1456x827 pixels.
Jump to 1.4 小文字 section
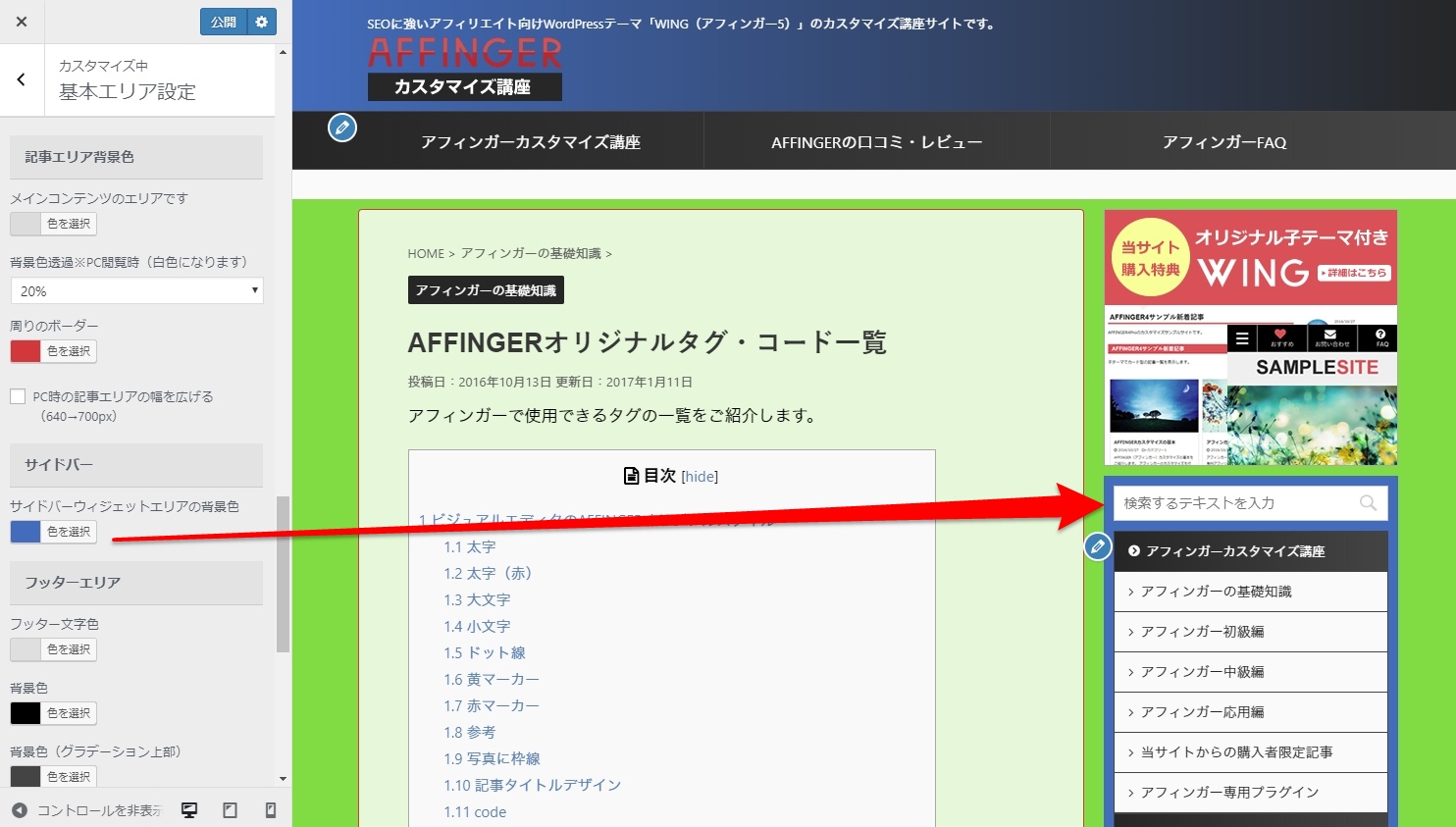(477, 626)
